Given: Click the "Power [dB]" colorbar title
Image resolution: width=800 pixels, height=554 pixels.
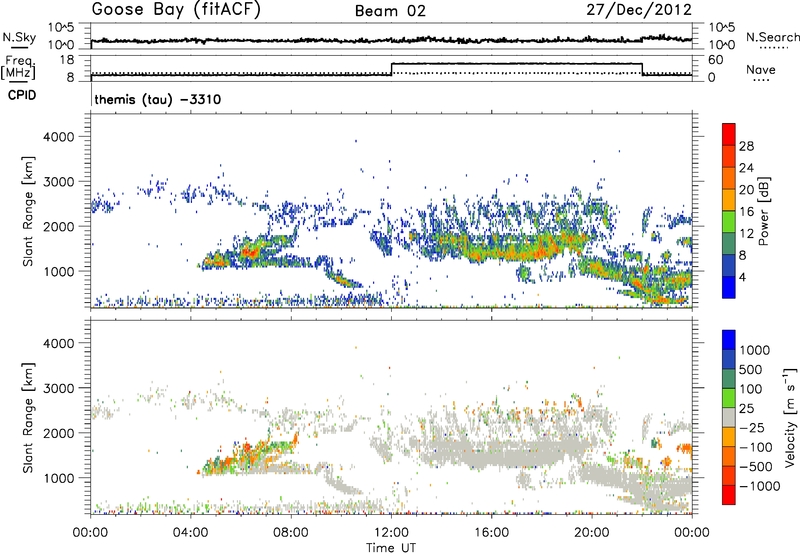Looking at the screenshot, I should (x=763, y=211).
